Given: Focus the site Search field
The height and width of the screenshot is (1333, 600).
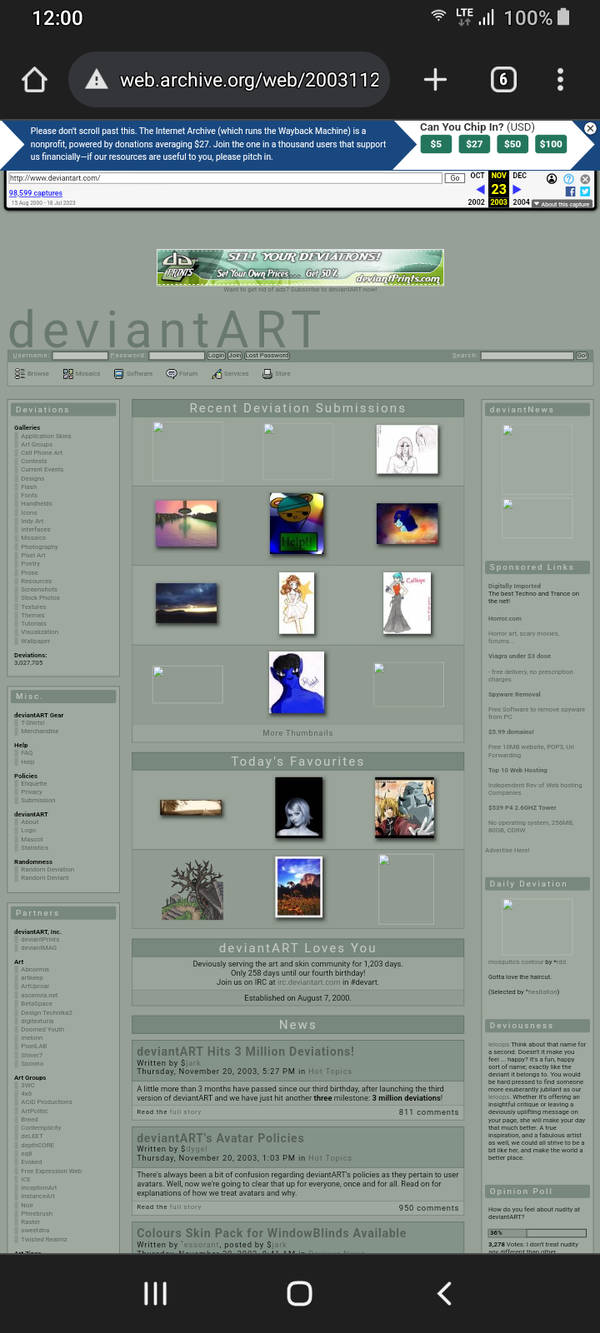Looking at the screenshot, I should point(526,355).
